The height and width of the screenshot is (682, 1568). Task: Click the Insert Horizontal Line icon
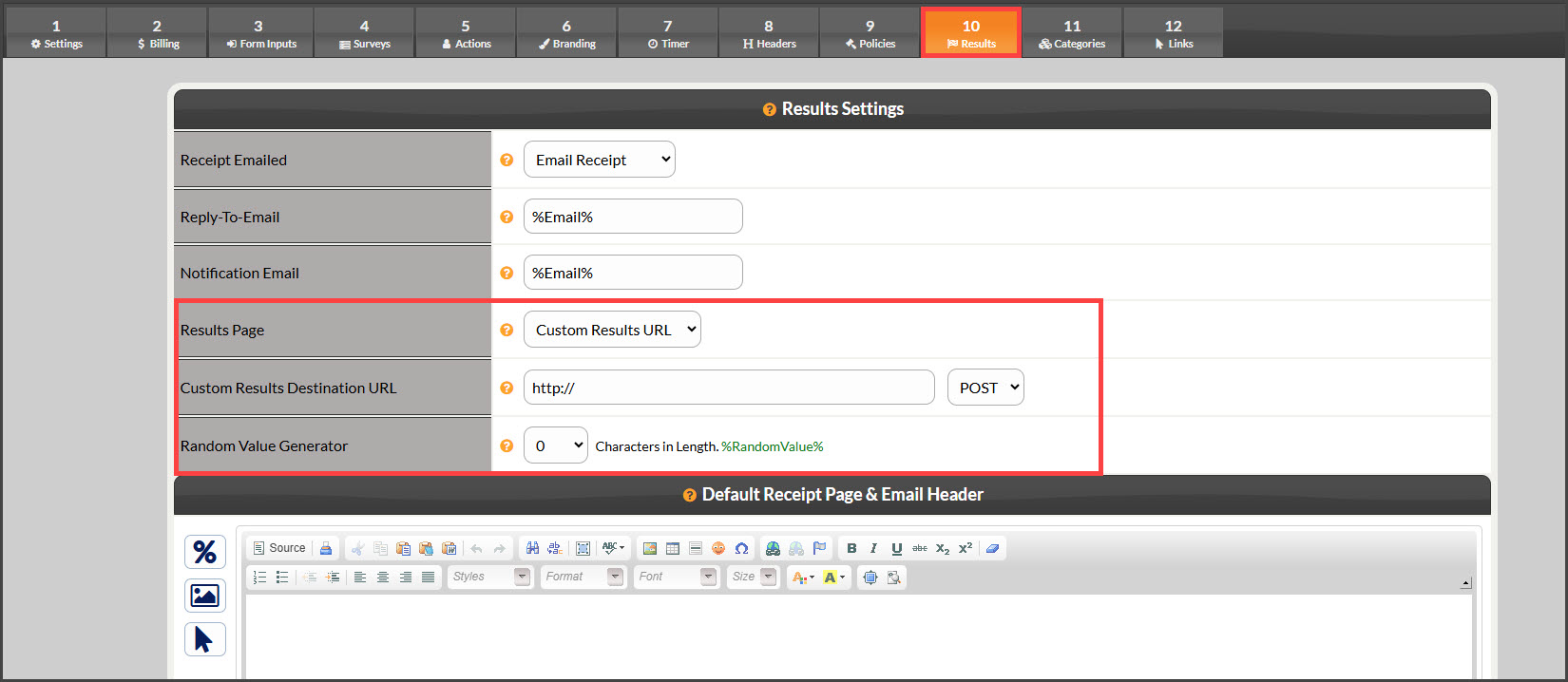coord(696,548)
